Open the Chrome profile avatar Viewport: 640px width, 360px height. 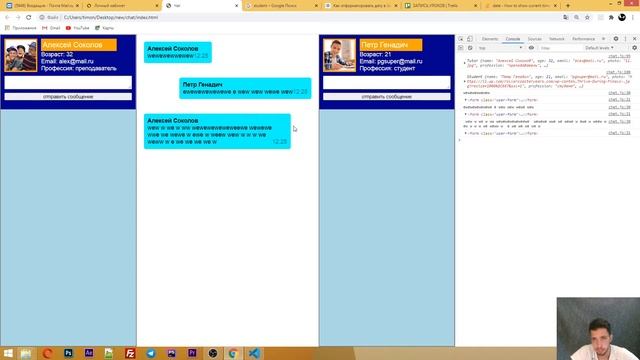[622, 17]
